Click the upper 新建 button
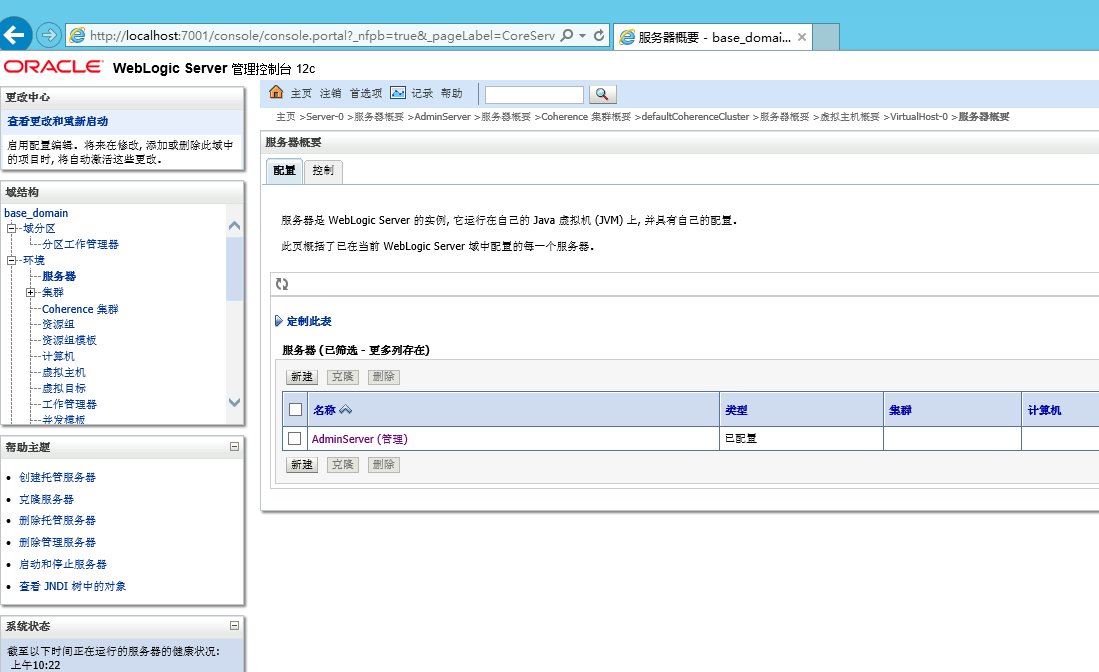 pyautogui.click(x=302, y=377)
